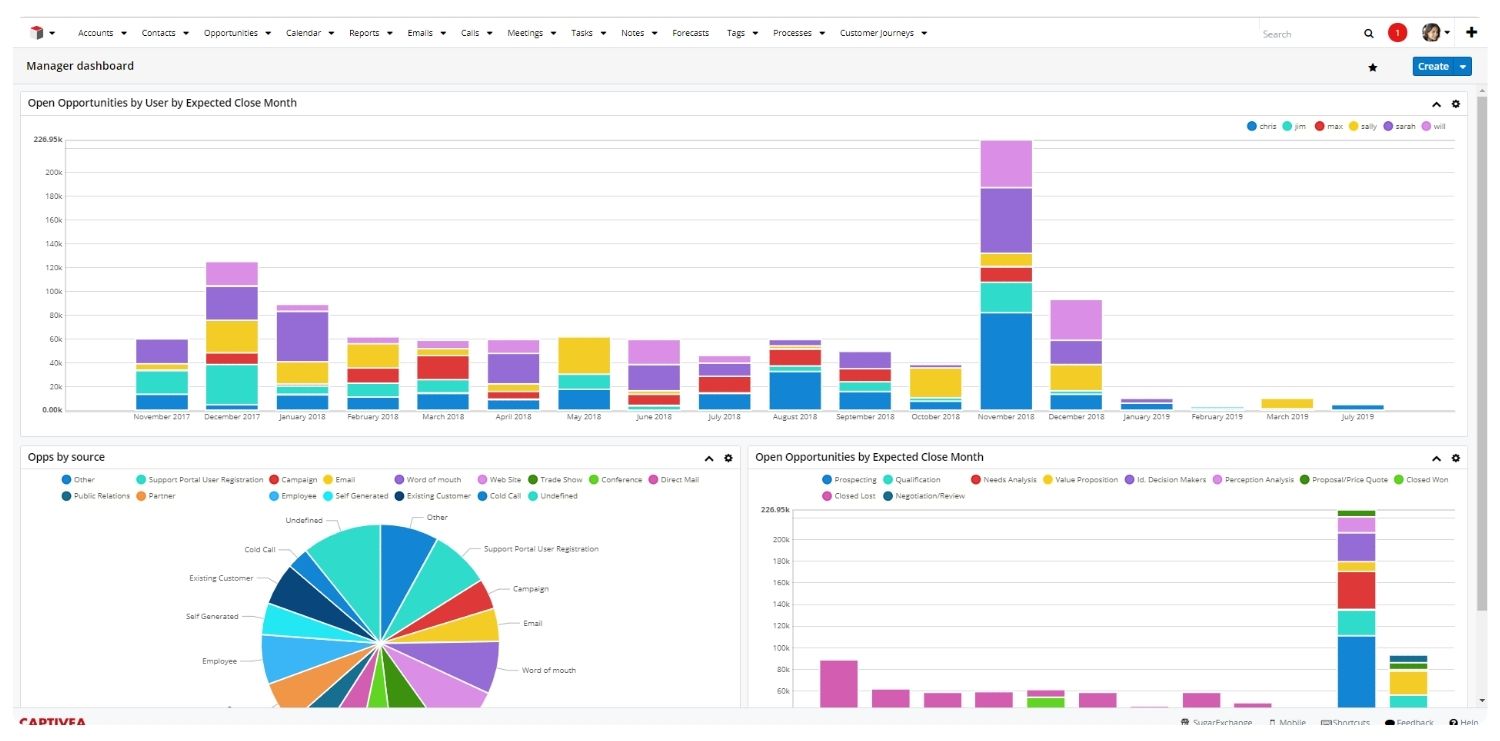Expand the Create button dropdown arrow
1500x741 pixels.
point(1463,67)
